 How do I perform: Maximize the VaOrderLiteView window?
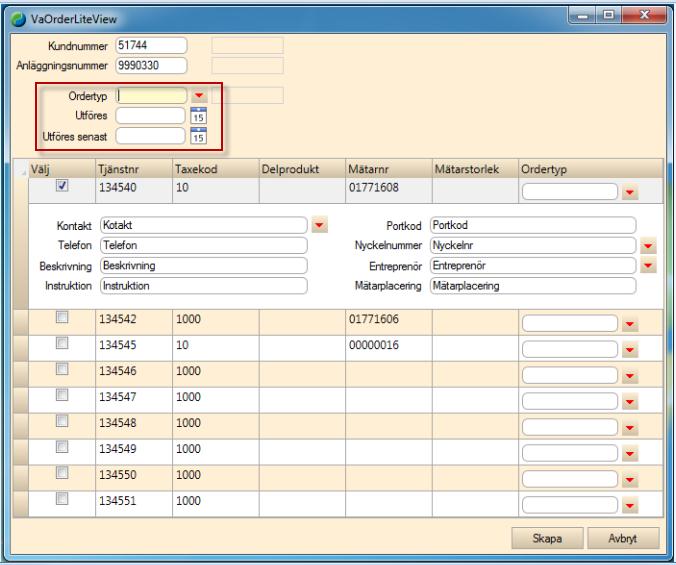point(608,15)
